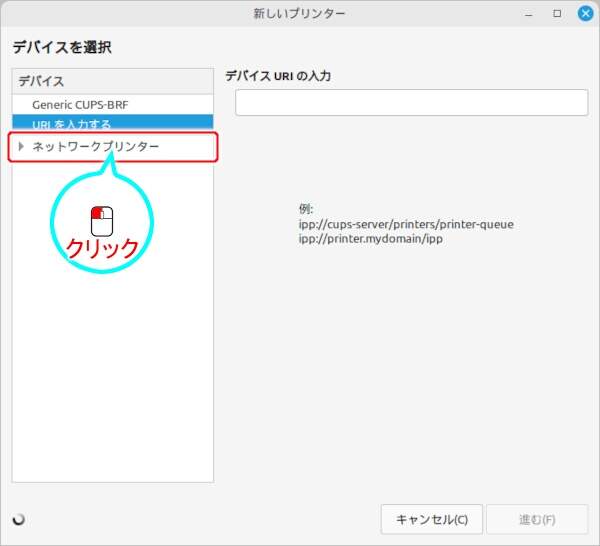Select the ネットワークプリンター row
600x546 pixels.
point(113,147)
